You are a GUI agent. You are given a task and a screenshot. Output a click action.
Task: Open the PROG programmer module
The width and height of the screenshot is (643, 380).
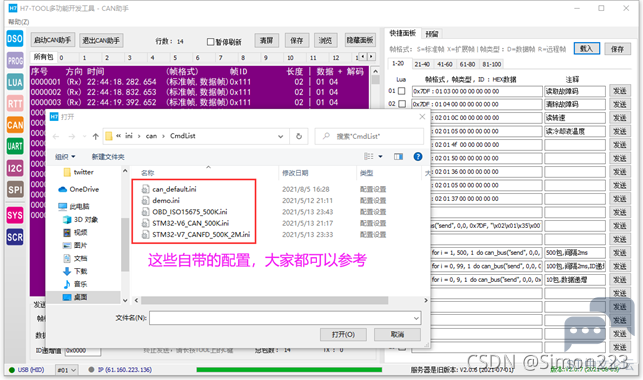point(15,61)
